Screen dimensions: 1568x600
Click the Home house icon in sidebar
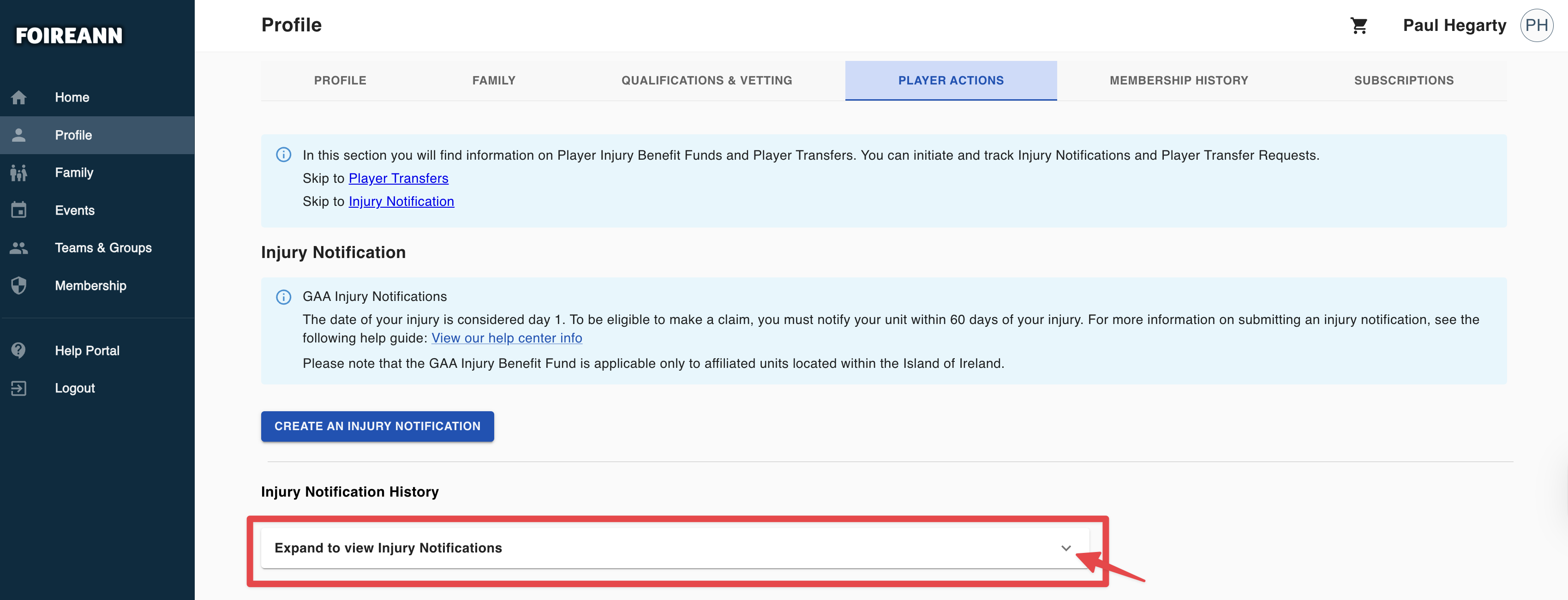tap(19, 97)
